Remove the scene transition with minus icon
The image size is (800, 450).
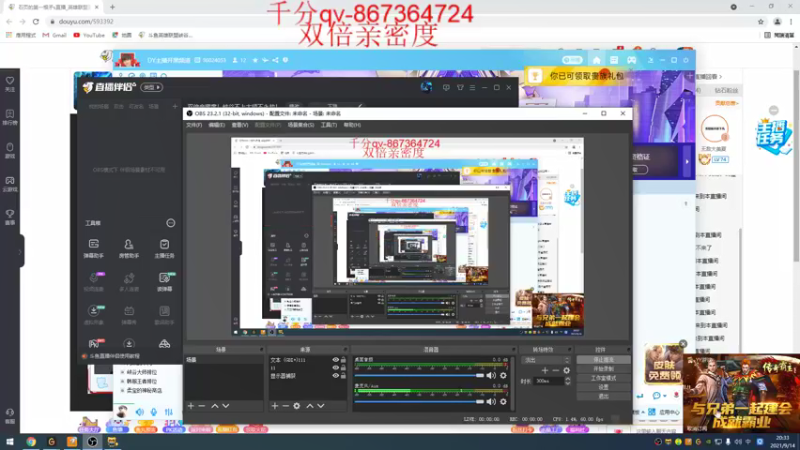tap(556, 370)
